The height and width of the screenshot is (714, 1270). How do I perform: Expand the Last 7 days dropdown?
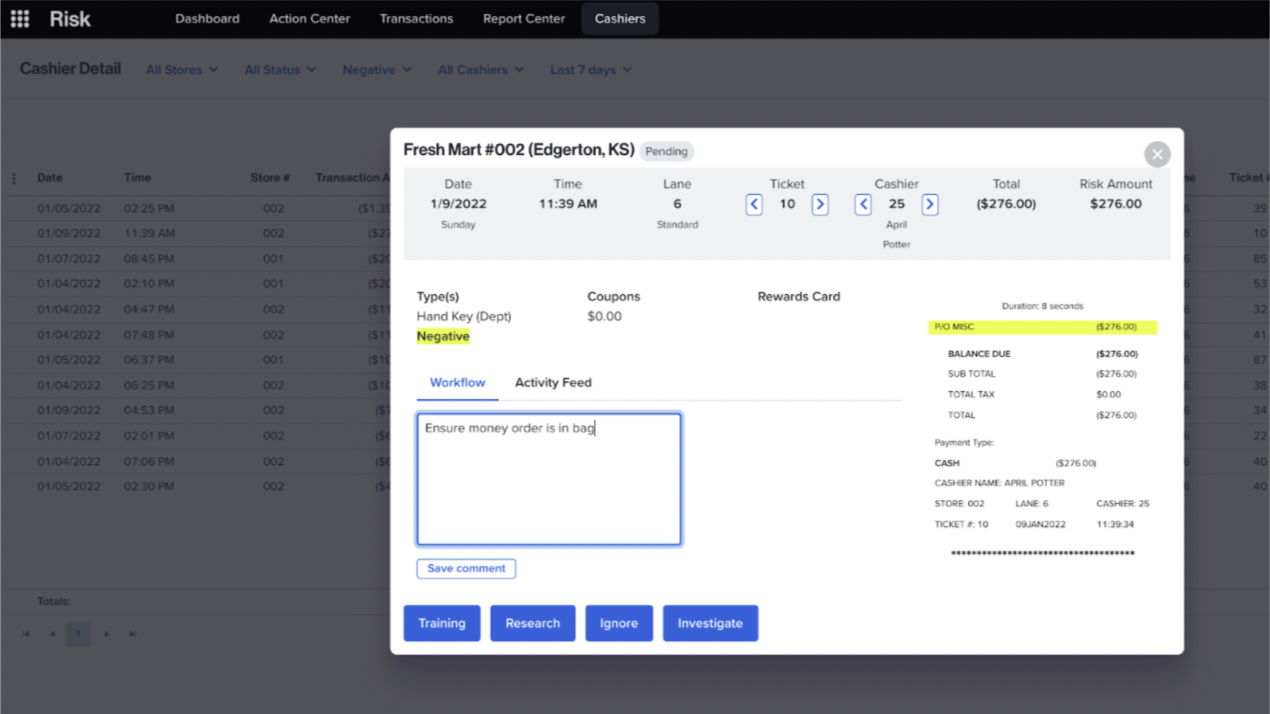coord(590,70)
